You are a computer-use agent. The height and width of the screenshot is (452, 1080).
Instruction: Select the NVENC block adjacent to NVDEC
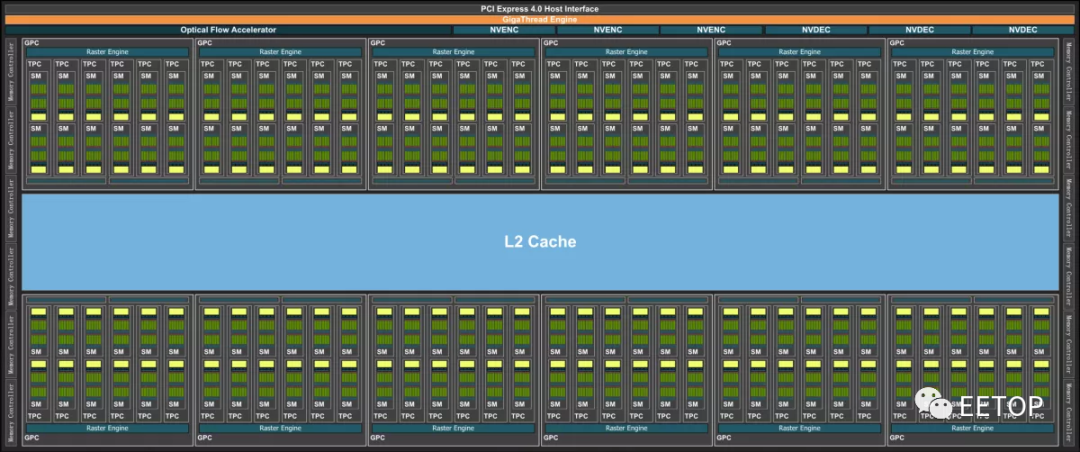click(x=711, y=30)
